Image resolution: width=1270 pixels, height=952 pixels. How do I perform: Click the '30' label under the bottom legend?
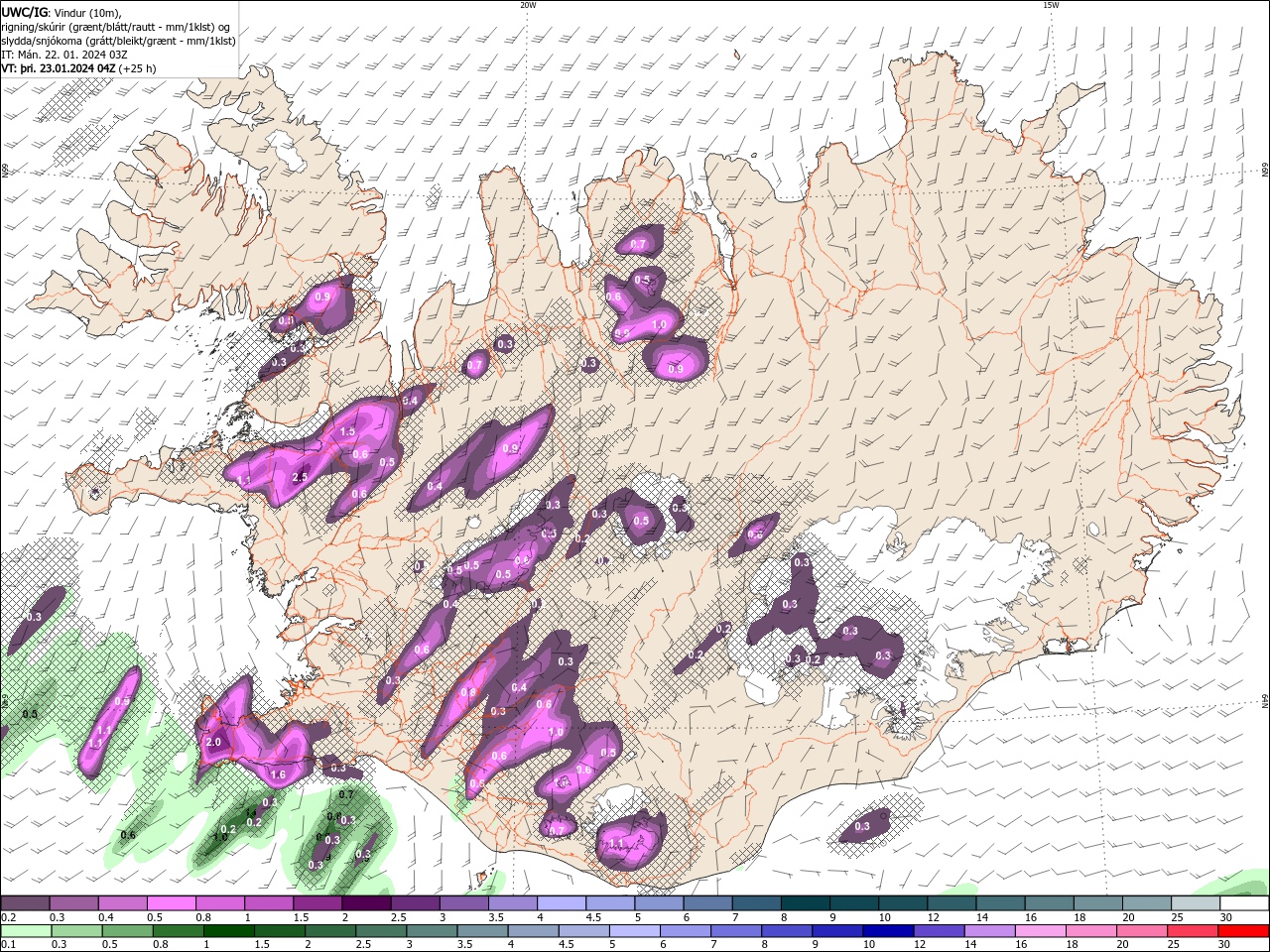coord(1226,945)
